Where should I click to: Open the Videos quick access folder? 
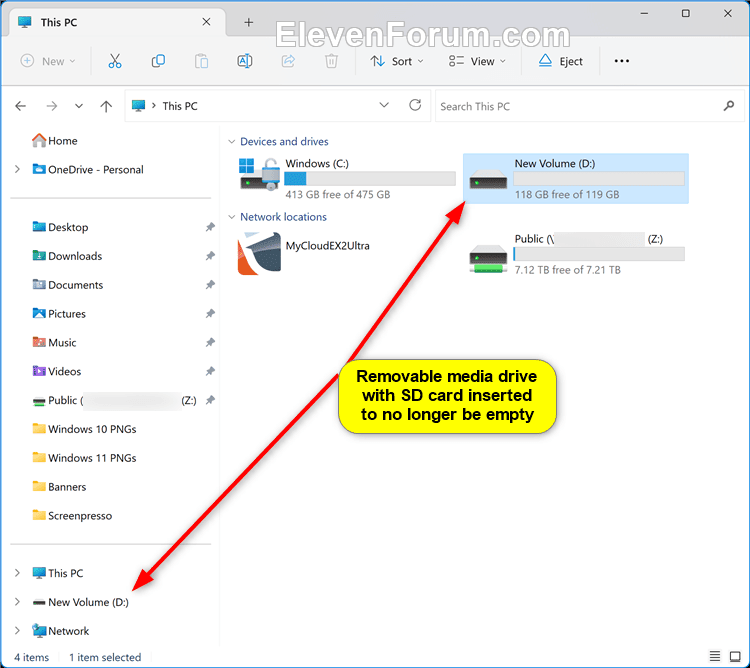56,371
